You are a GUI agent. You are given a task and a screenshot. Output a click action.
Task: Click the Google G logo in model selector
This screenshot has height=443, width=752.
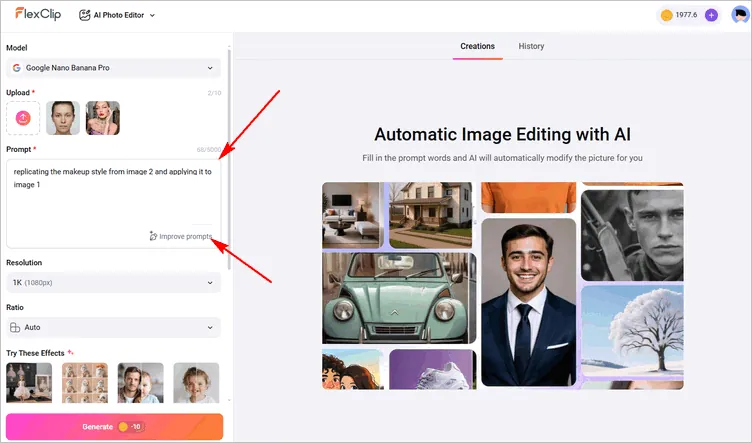17,68
